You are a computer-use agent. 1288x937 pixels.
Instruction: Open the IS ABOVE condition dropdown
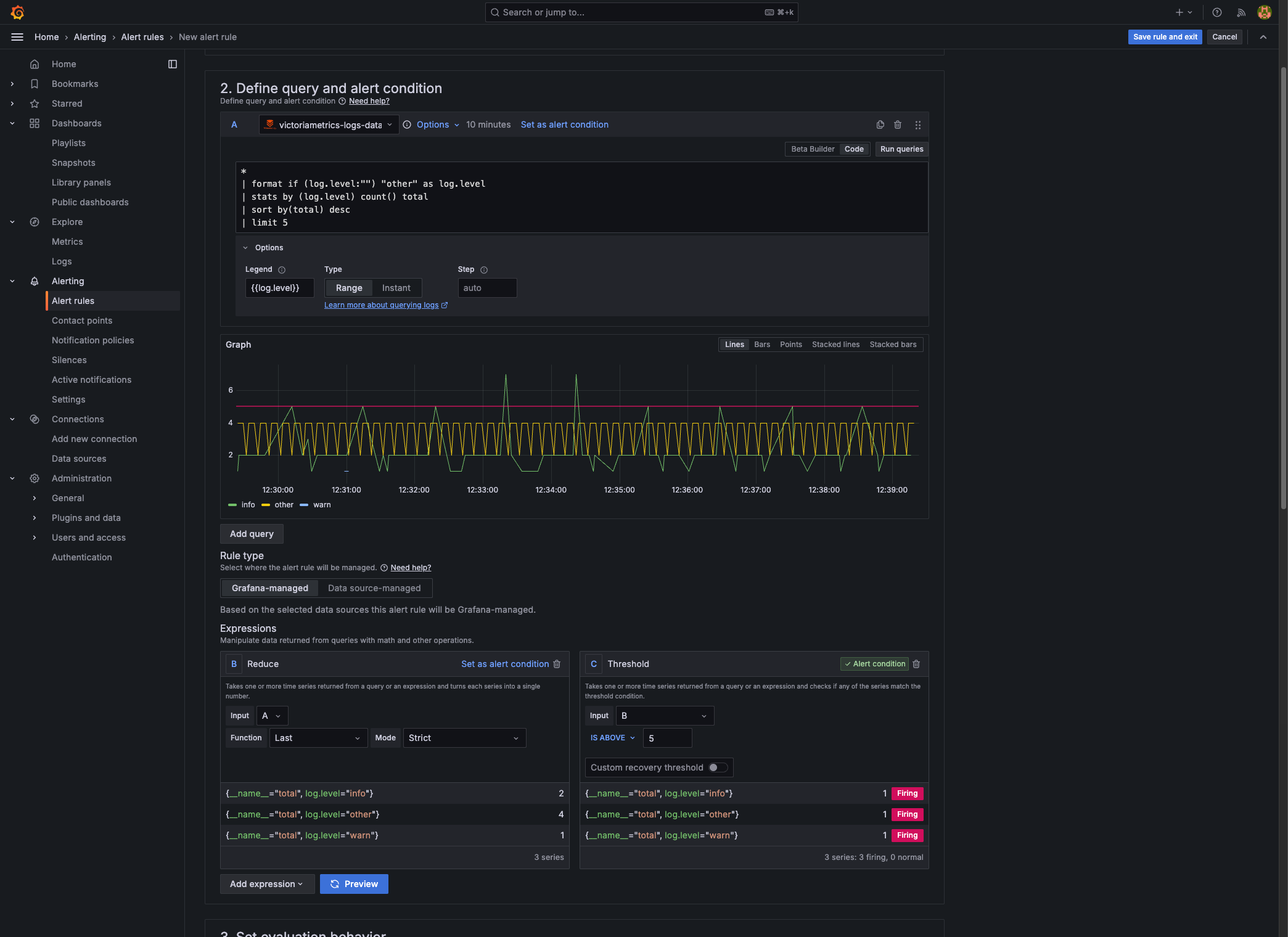point(612,738)
